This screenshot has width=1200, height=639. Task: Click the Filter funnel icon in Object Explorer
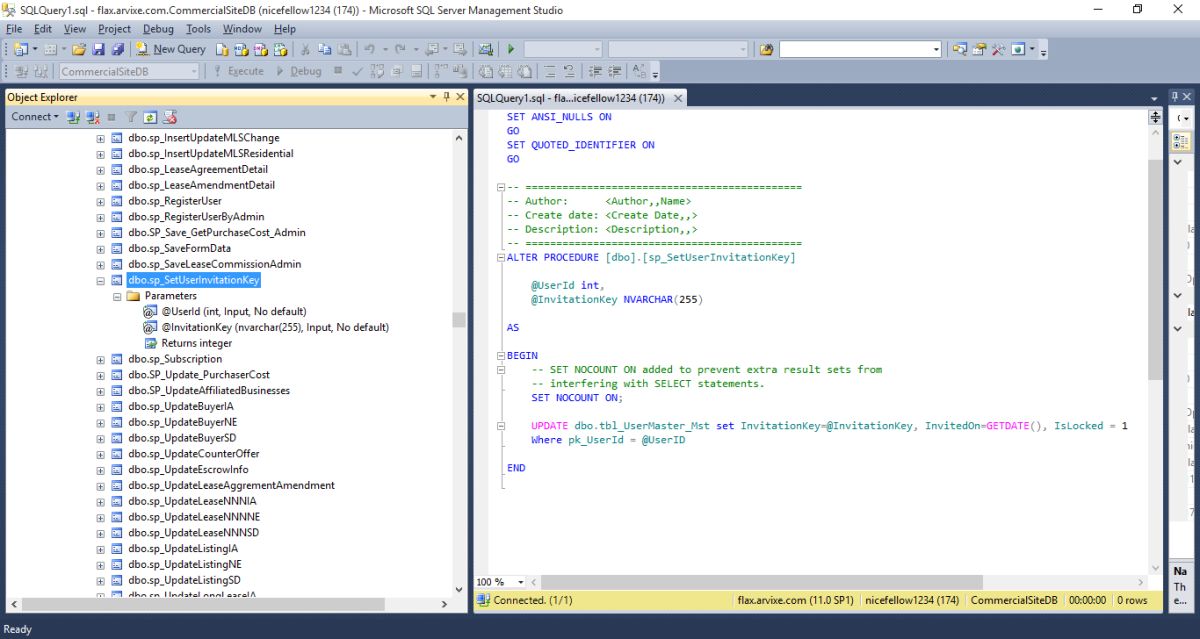click(x=130, y=117)
